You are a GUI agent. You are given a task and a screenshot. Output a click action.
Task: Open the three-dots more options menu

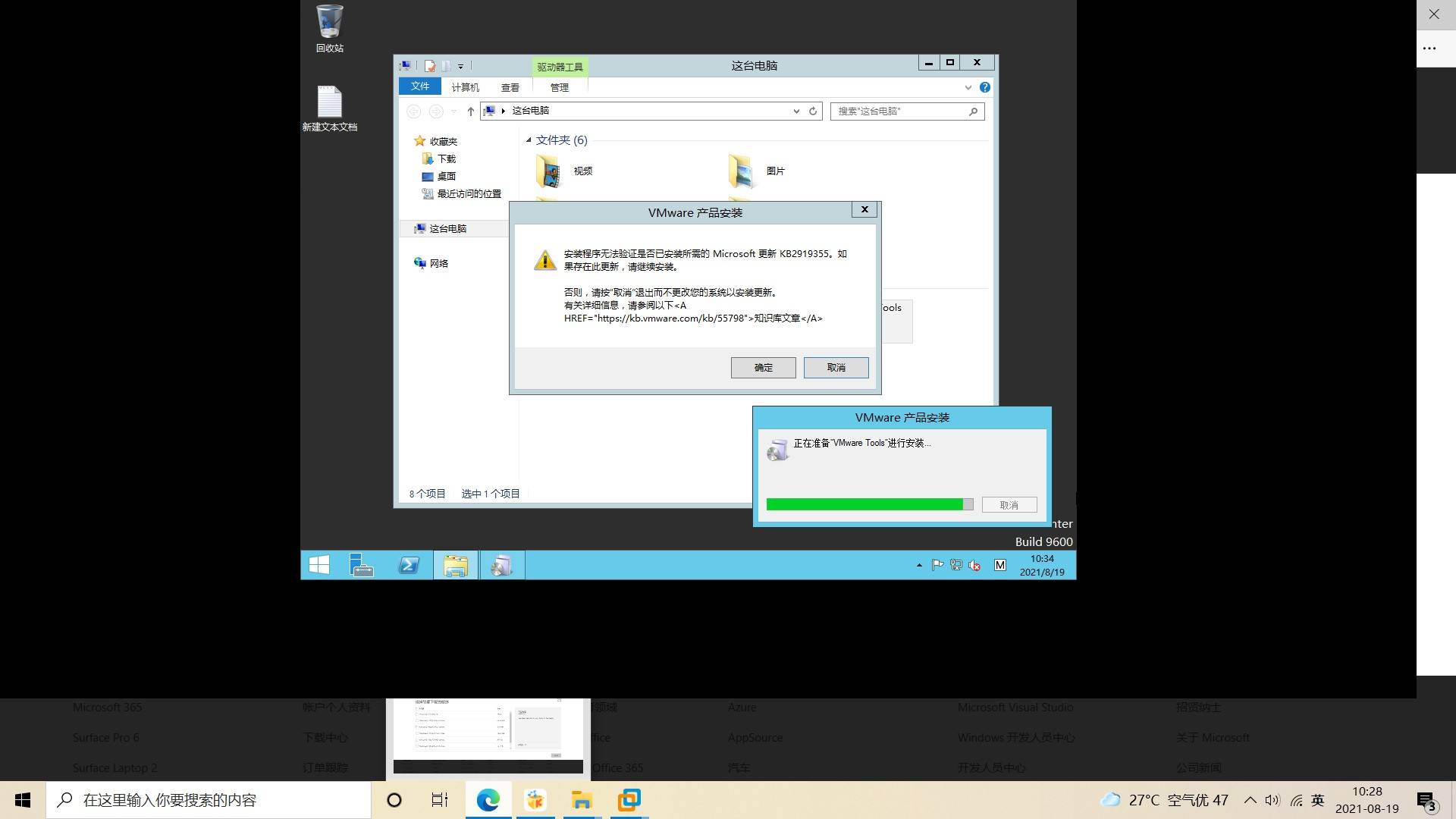pos(1429,48)
